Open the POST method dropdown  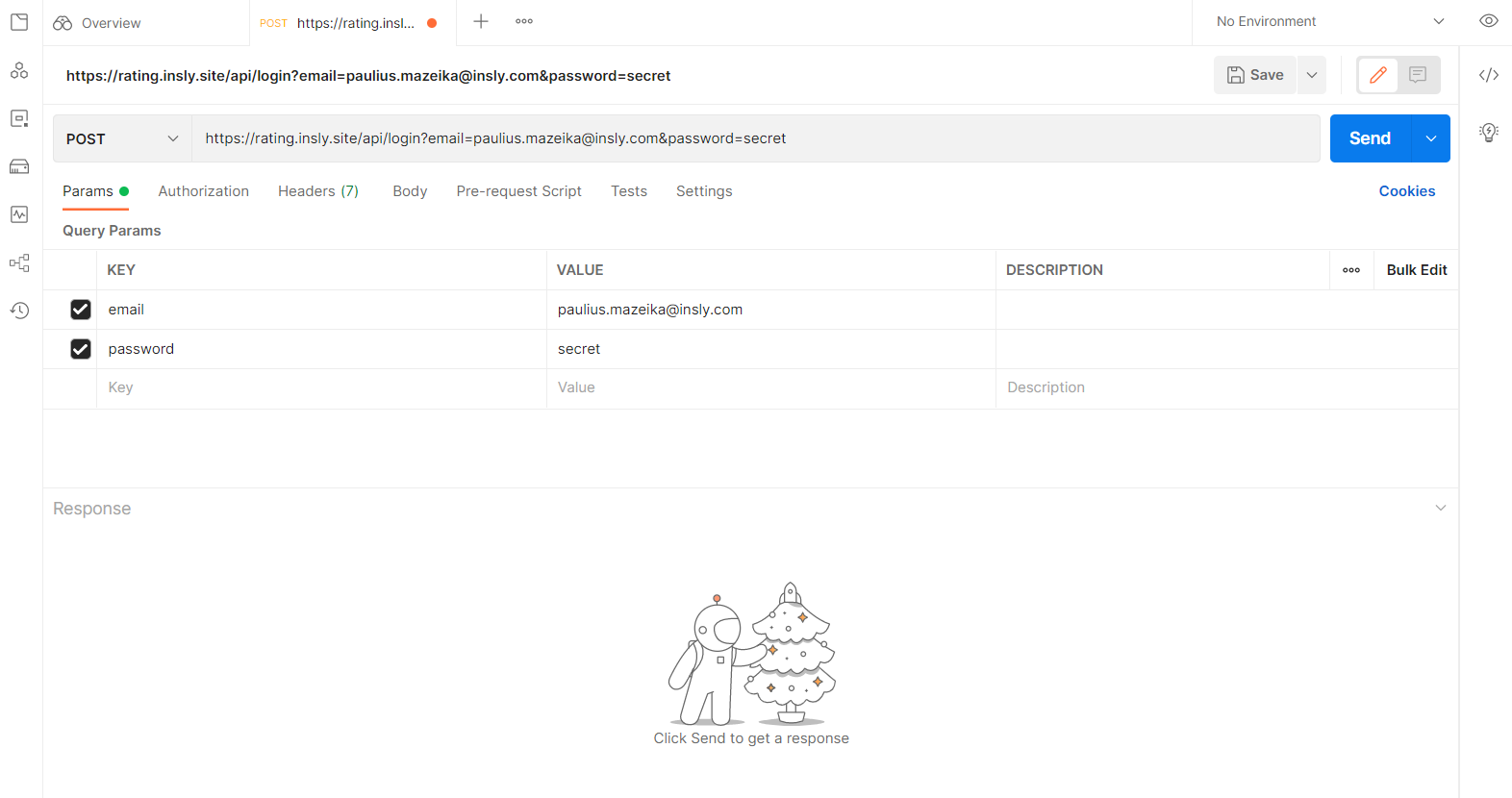point(122,138)
